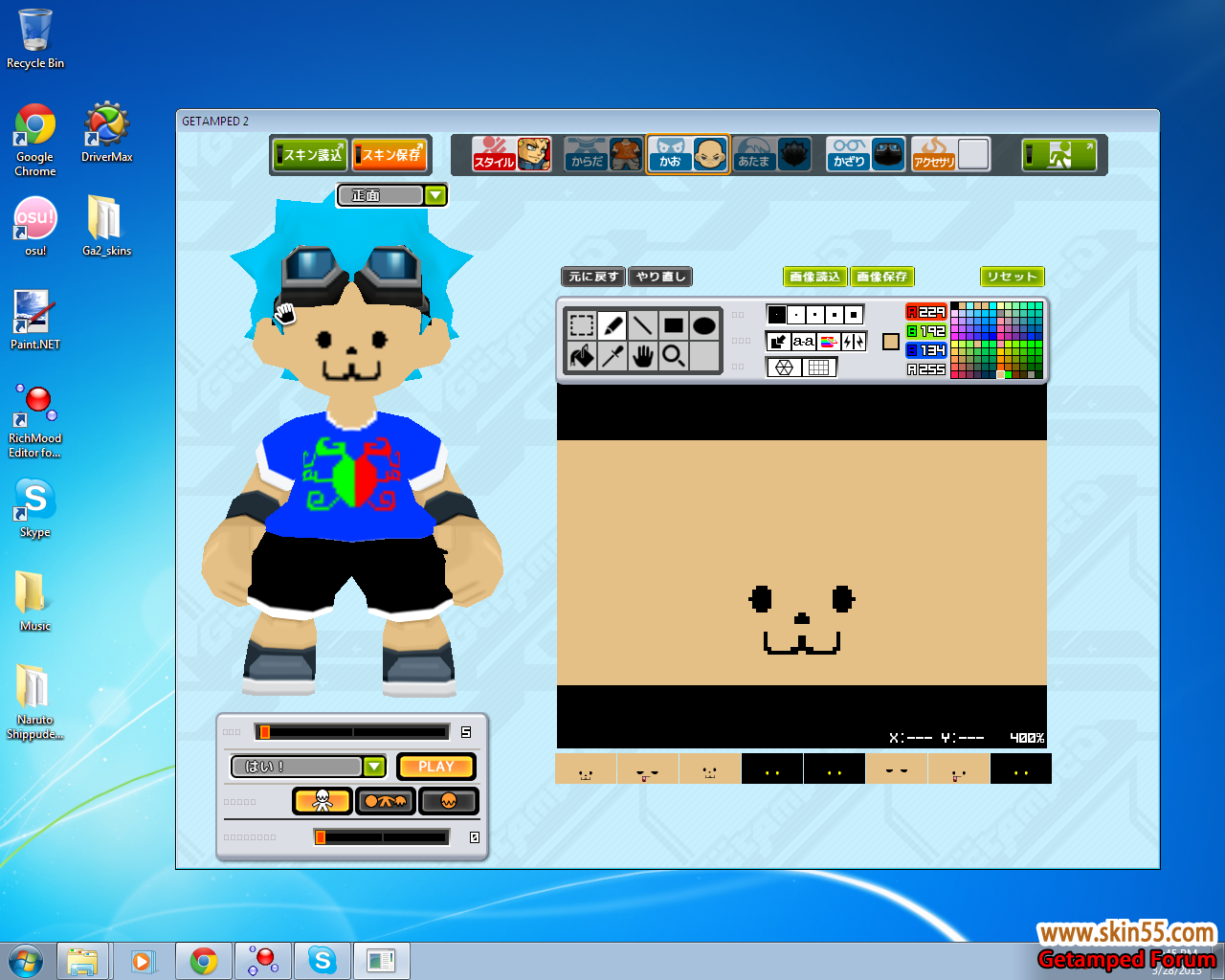Click the green exit running-man button
Screen dimensions: 1225x980
tap(1059, 155)
